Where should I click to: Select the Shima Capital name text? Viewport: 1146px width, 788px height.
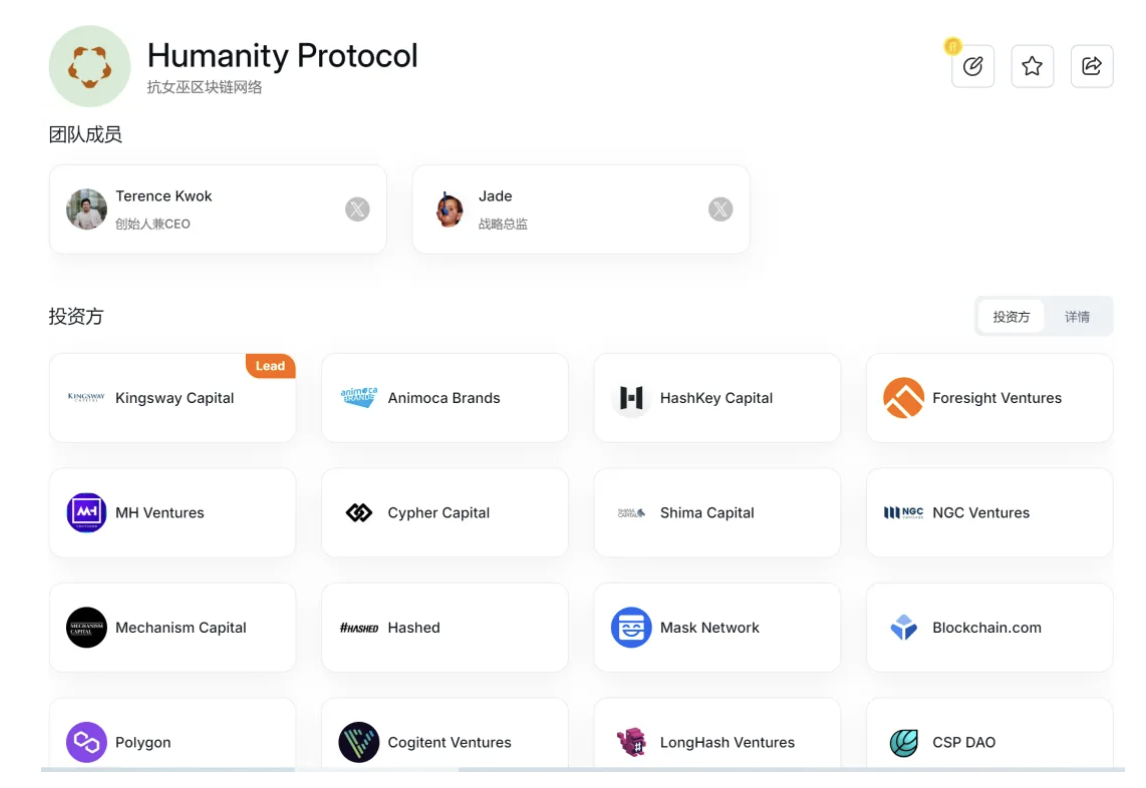(x=707, y=513)
